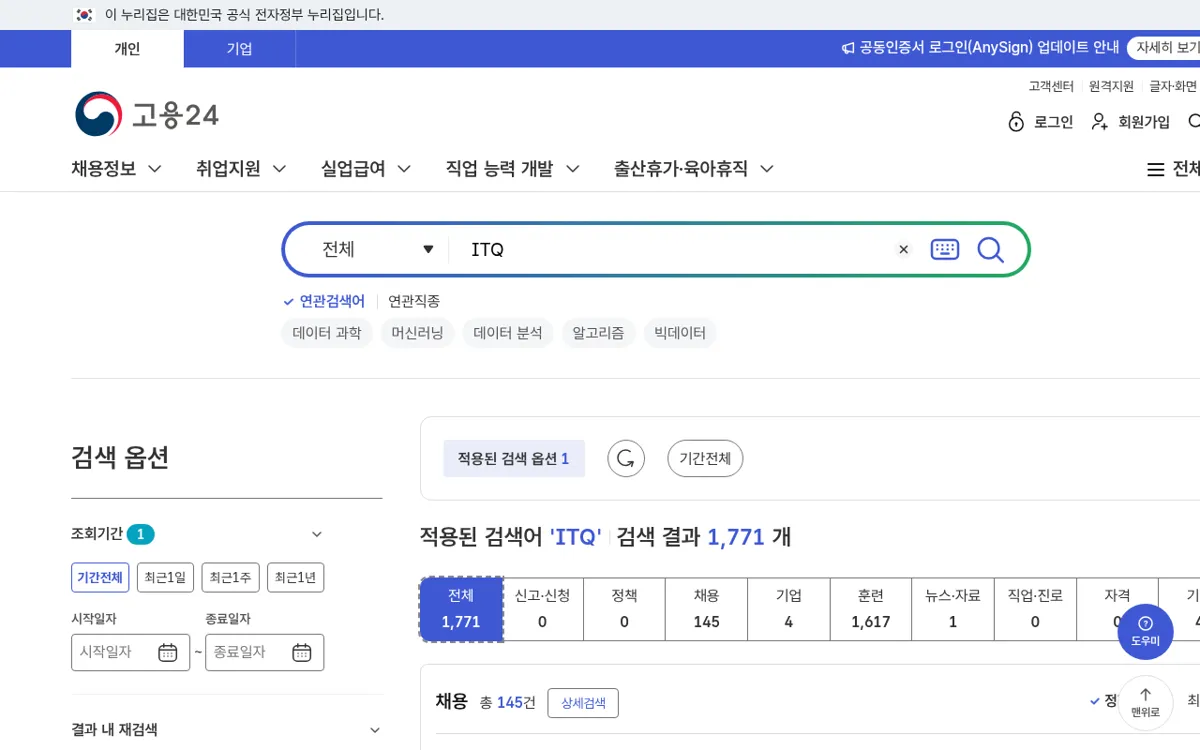Click the 시작일자 date input
The height and width of the screenshot is (750, 1200).
tap(130, 652)
